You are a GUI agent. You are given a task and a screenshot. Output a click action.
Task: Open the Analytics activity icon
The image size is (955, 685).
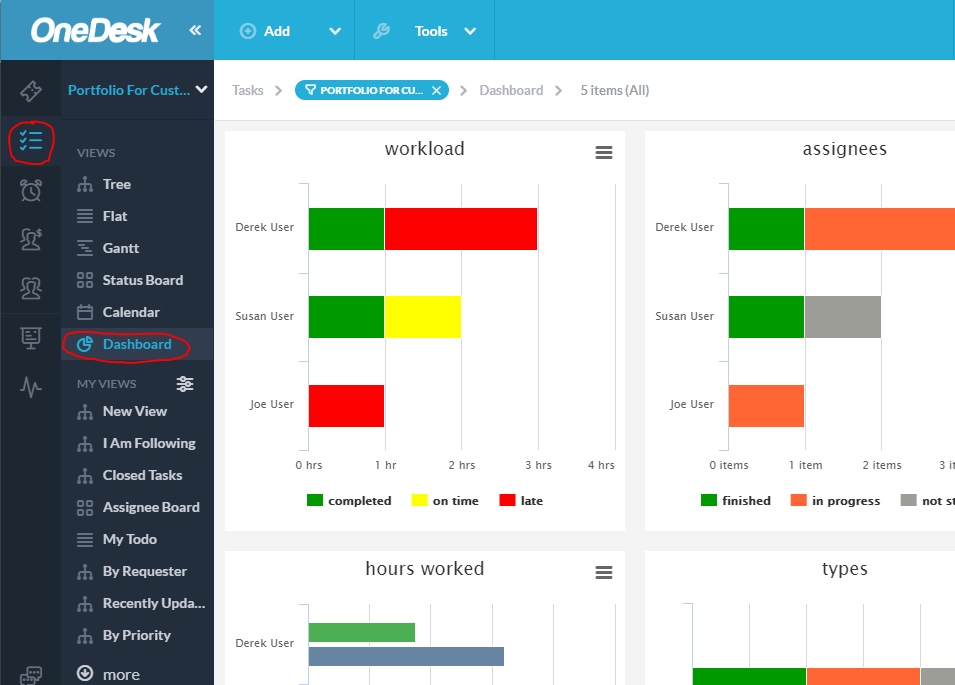(30, 389)
